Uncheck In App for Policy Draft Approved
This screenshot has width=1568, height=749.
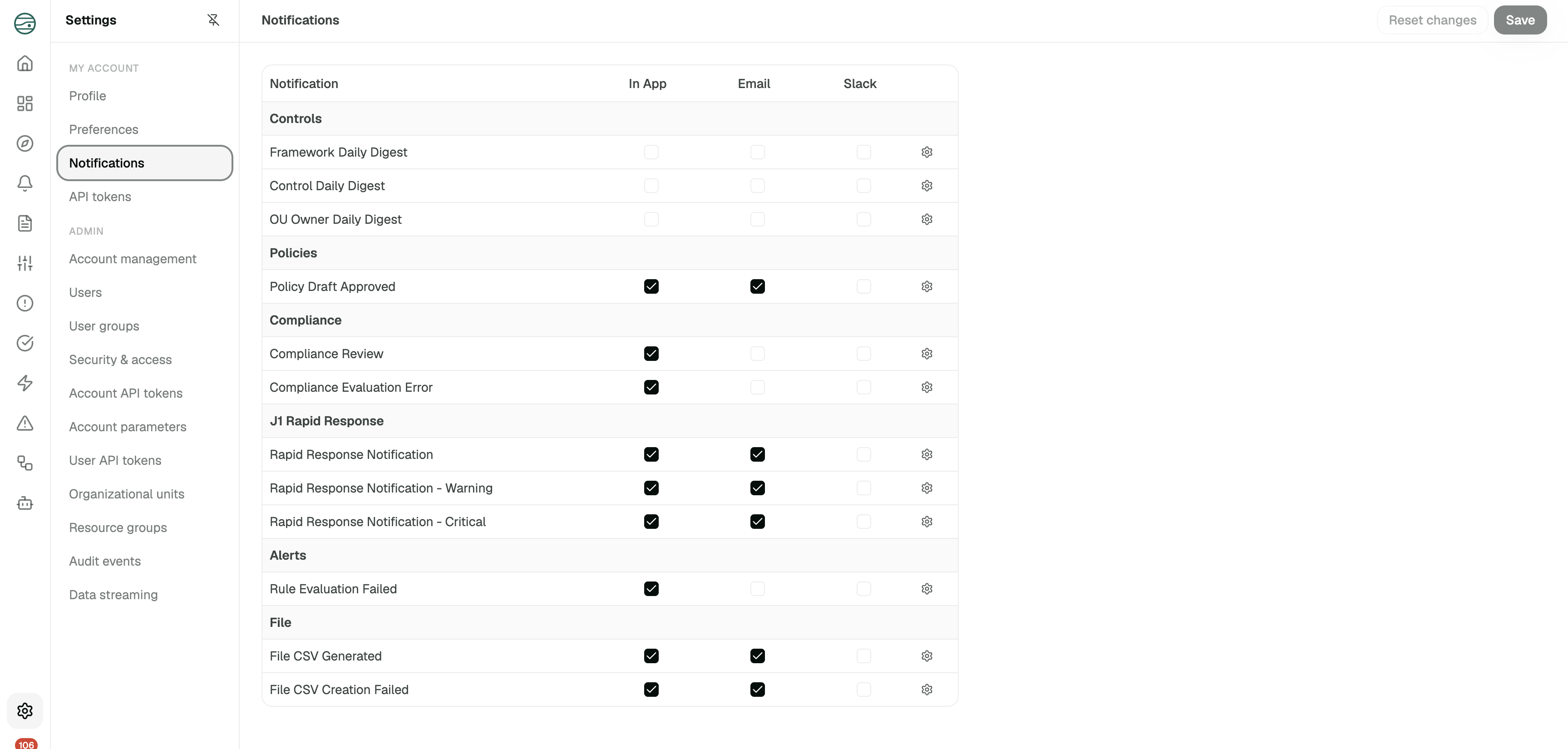pyautogui.click(x=651, y=286)
